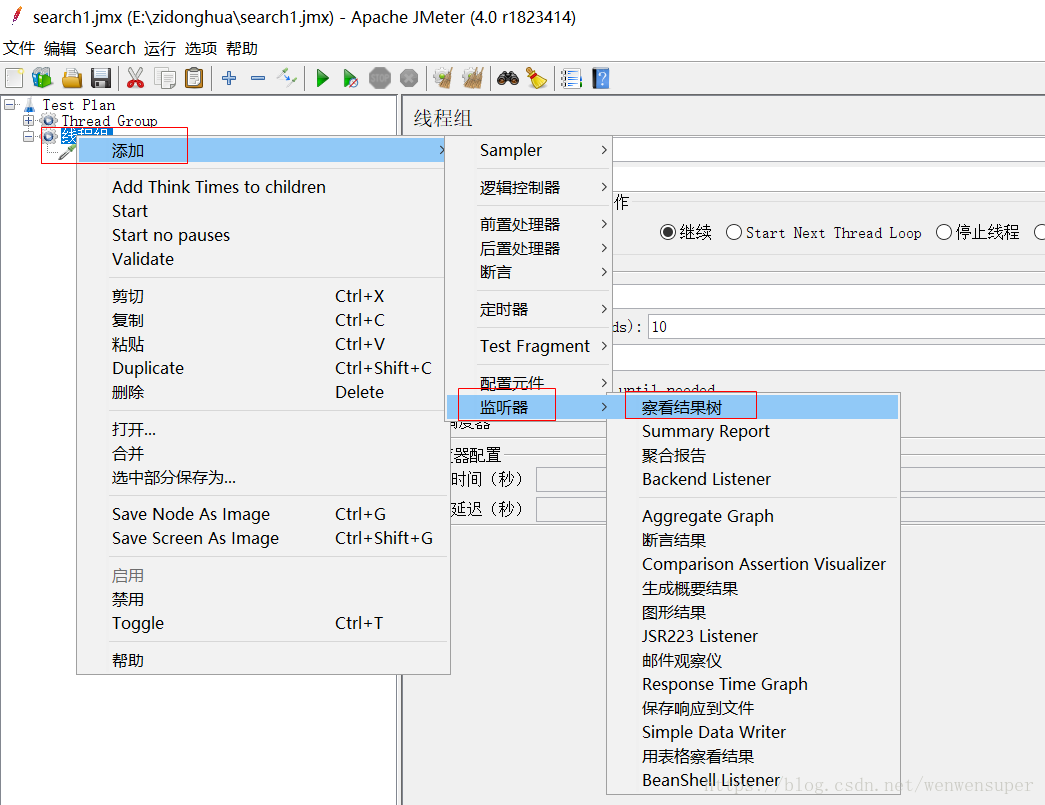The height and width of the screenshot is (805, 1045).
Task: Click the Search binoculars icon
Action: point(508,78)
